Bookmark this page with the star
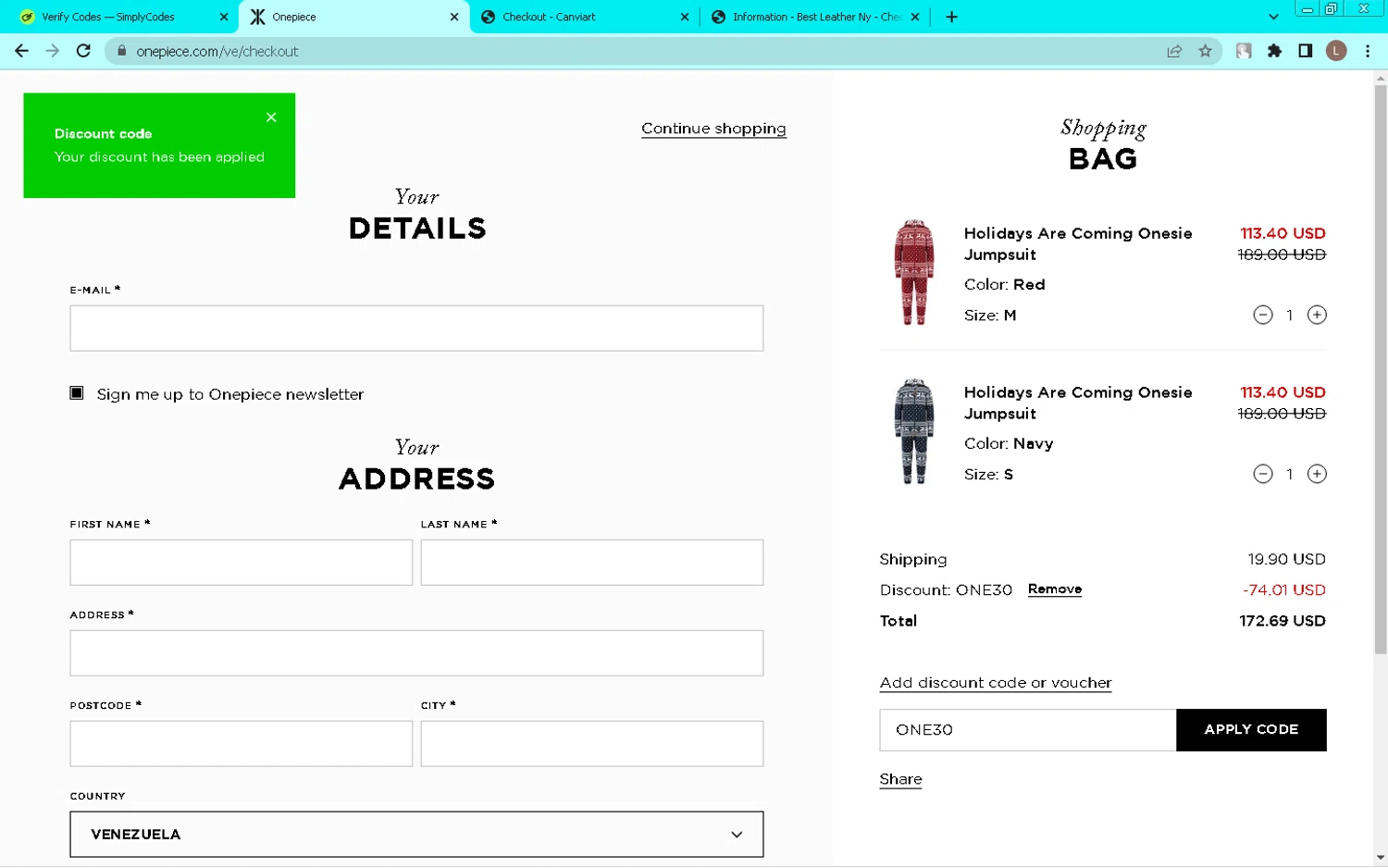The width and height of the screenshot is (1388, 868). click(1205, 51)
